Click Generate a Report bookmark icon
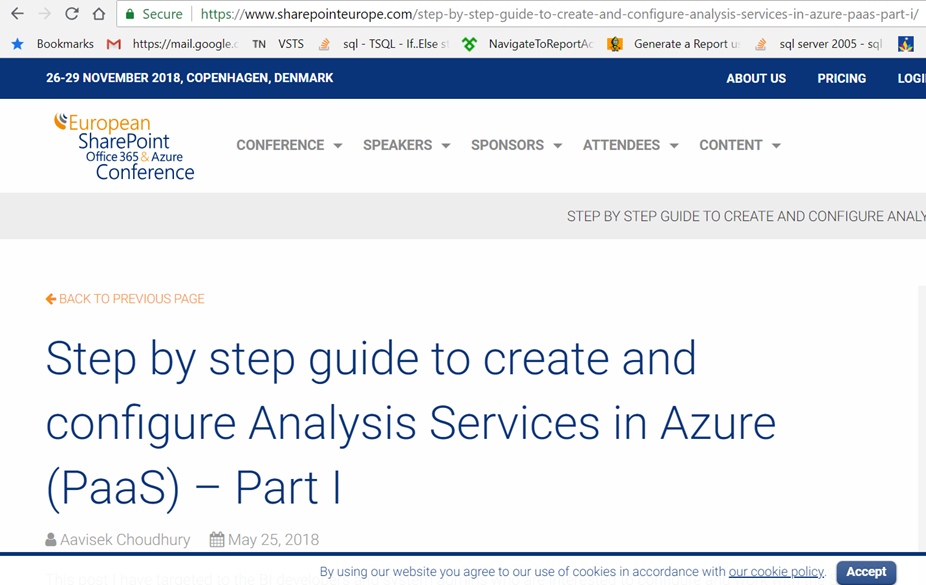 click(x=615, y=44)
